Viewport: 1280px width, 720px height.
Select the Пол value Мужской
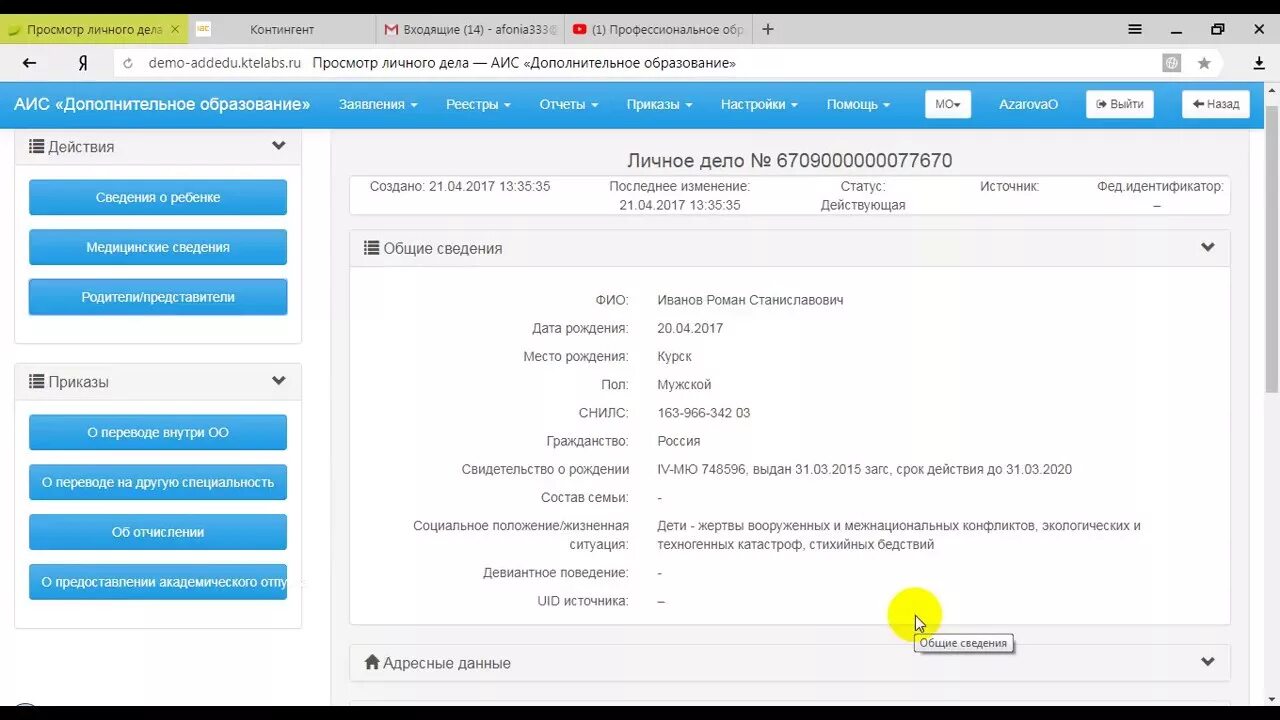click(684, 385)
